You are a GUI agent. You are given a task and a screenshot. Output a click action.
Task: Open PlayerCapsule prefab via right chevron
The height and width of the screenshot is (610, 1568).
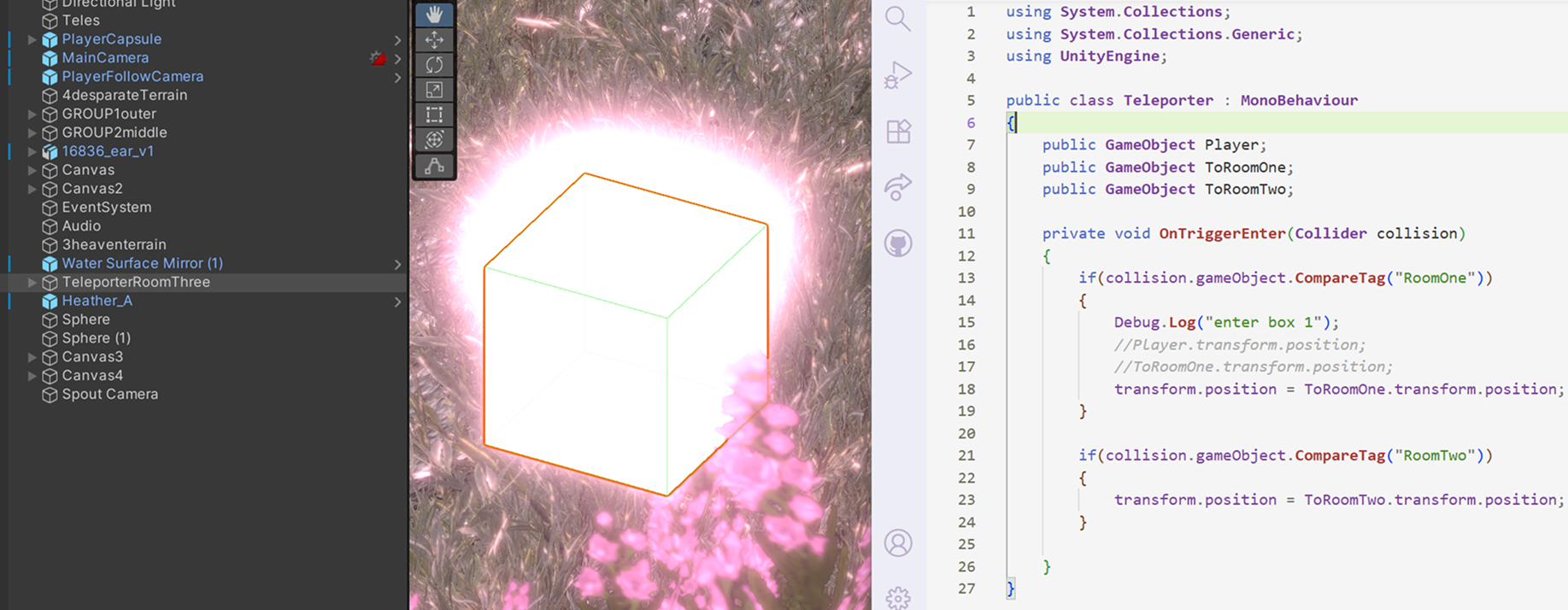click(397, 40)
